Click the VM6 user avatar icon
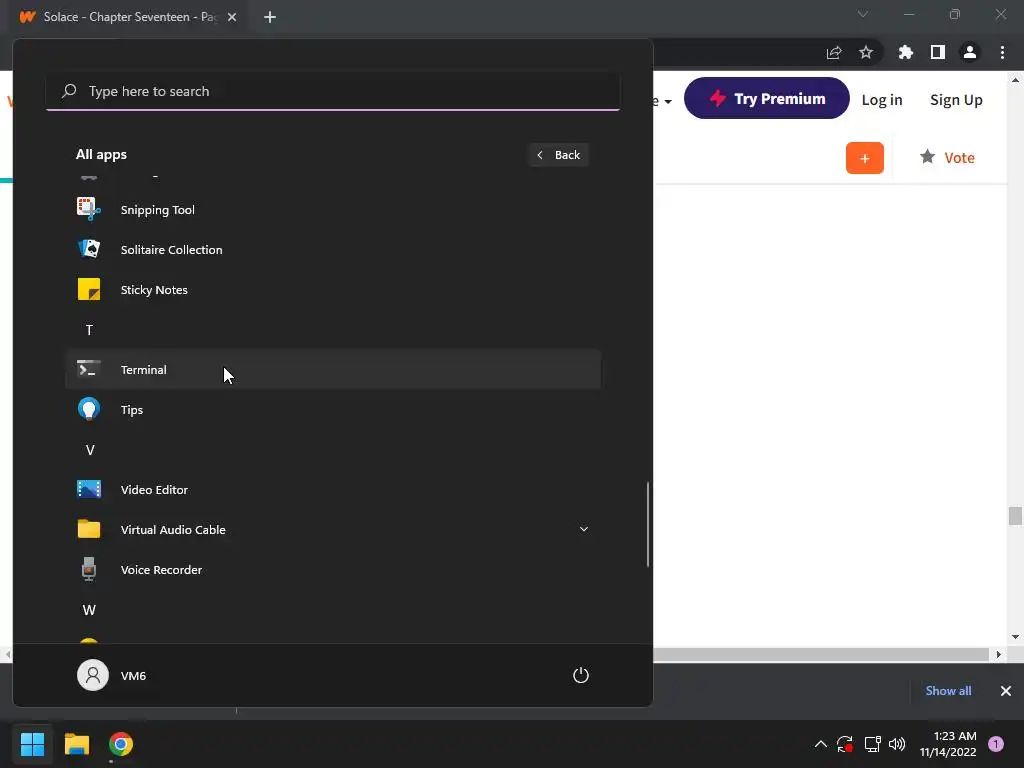The height and width of the screenshot is (768, 1024). click(x=93, y=675)
